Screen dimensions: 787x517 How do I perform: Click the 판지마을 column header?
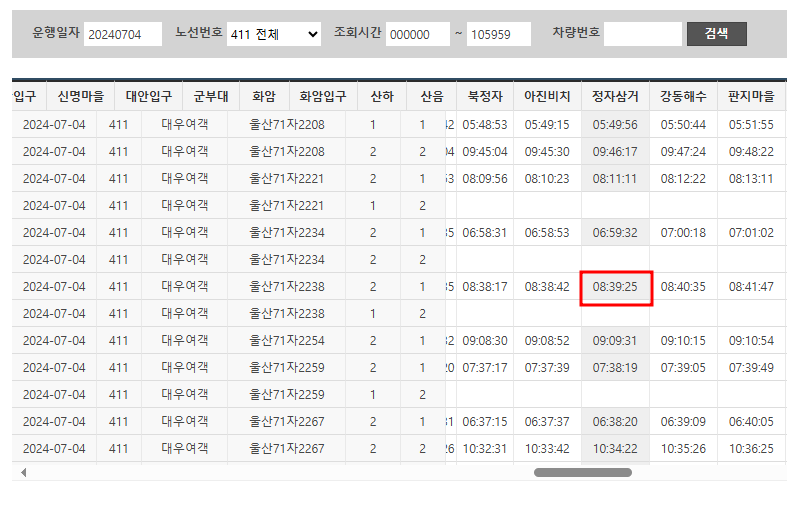click(x=751, y=97)
